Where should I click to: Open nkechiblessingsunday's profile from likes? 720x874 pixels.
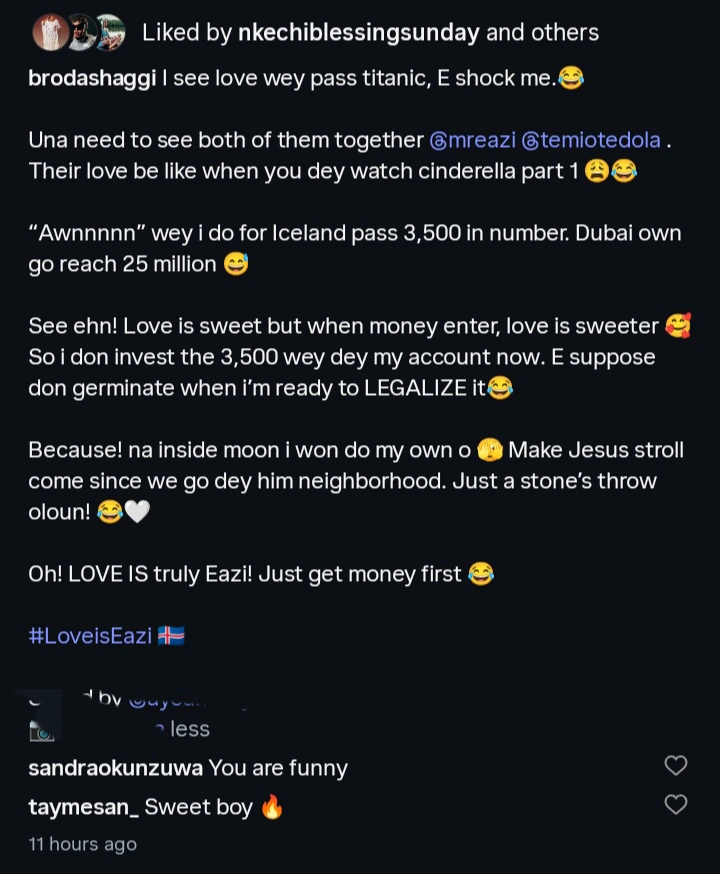(358, 32)
